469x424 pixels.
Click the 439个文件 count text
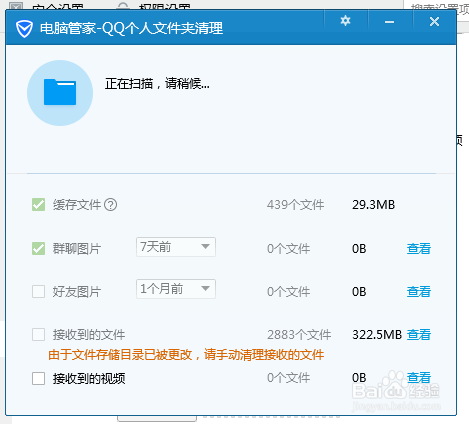tap(295, 205)
